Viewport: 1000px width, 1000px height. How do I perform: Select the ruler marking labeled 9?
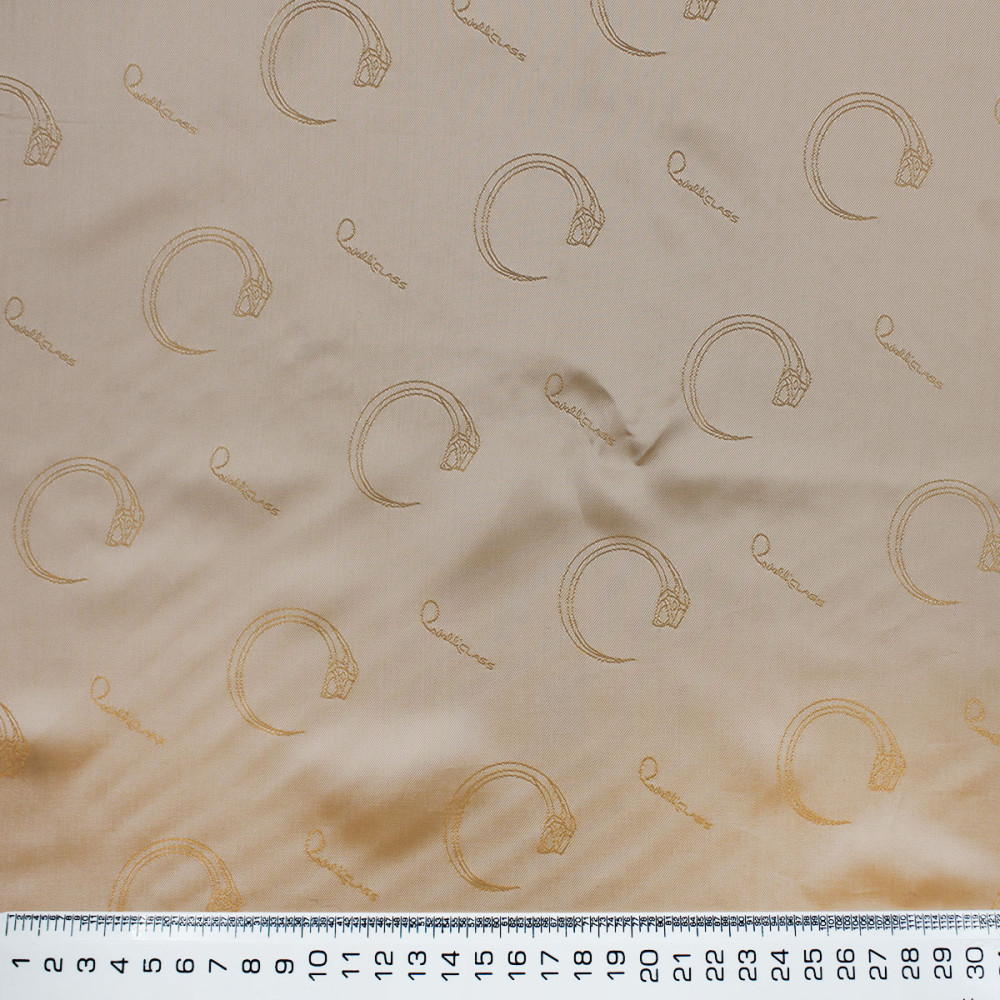(x=285, y=964)
